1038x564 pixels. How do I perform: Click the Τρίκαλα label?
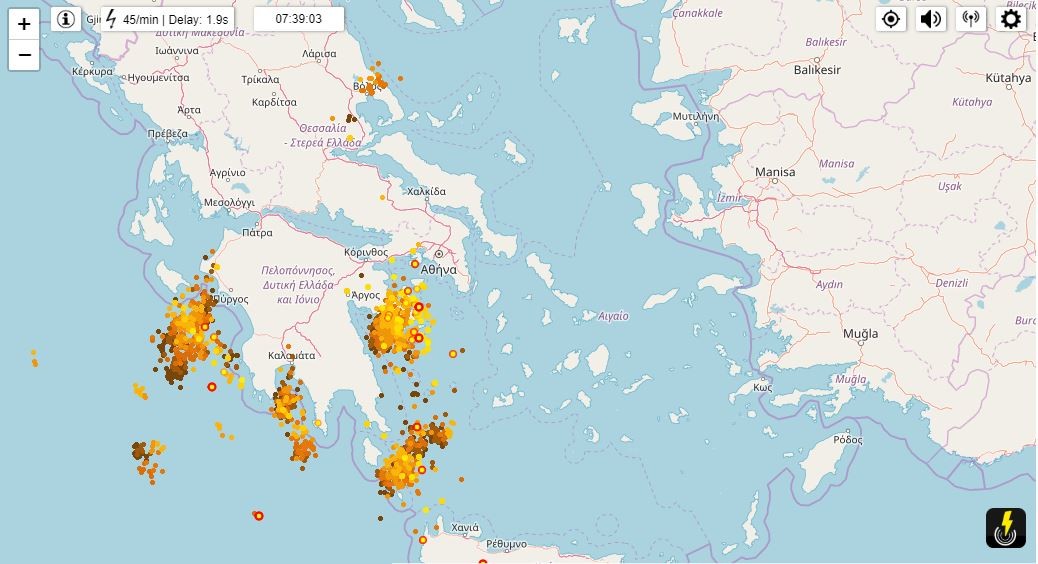[260, 79]
